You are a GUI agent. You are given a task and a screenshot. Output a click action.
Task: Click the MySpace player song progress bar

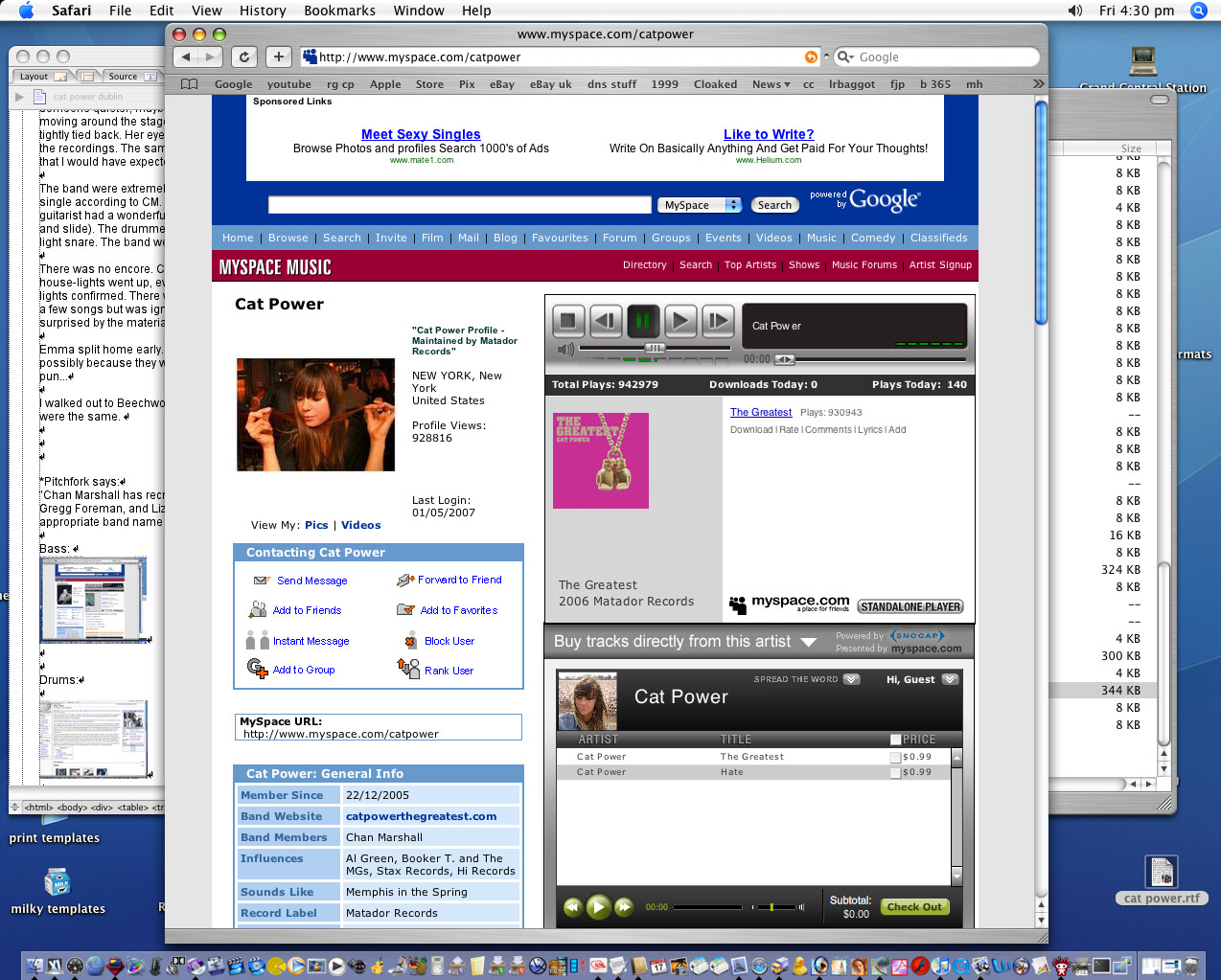coord(871,359)
